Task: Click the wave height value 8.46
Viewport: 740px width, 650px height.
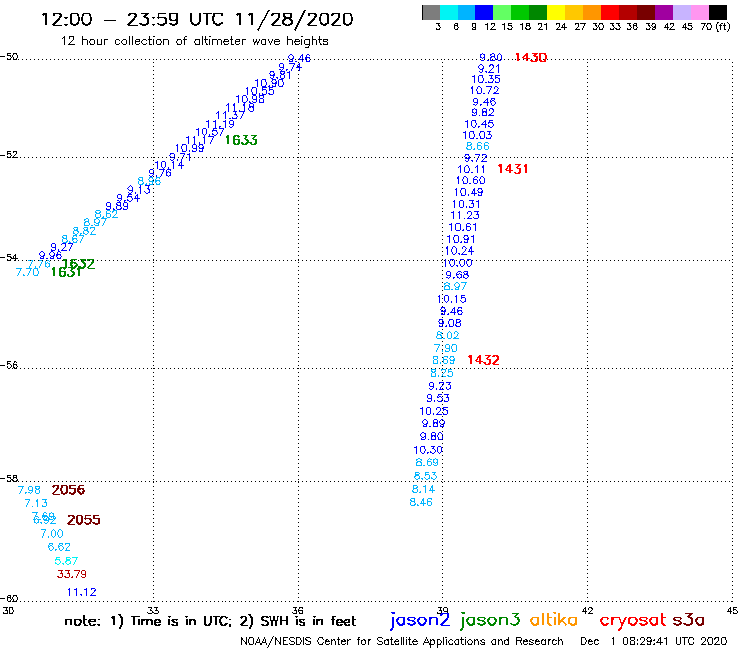Action: tap(421, 502)
